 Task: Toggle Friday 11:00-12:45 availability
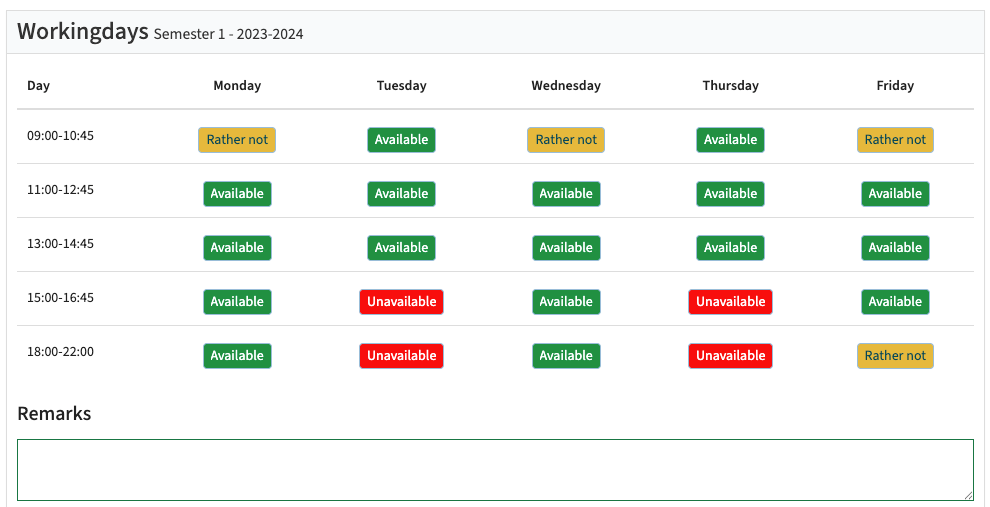pos(895,194)
